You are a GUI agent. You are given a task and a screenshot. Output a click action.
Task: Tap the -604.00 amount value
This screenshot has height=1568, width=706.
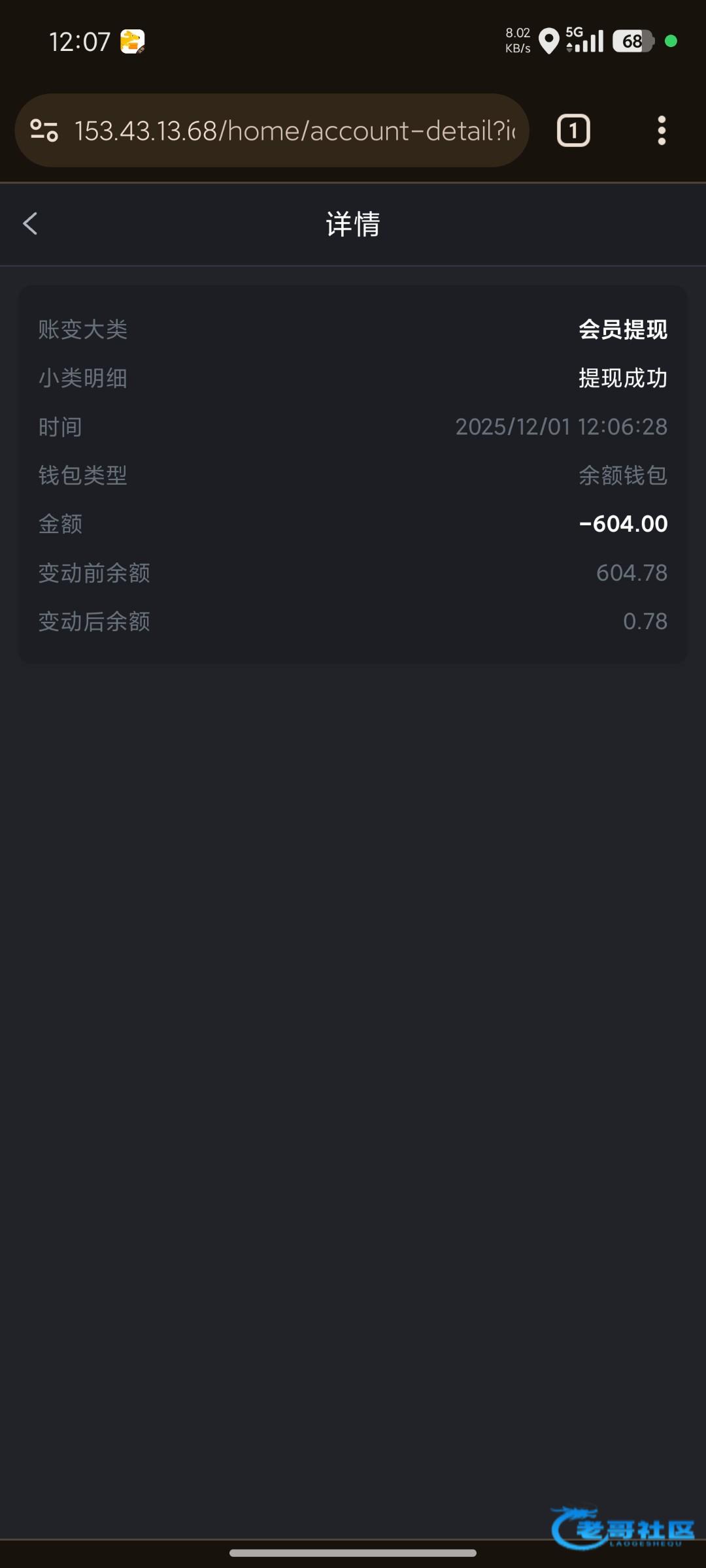point(623,524)
